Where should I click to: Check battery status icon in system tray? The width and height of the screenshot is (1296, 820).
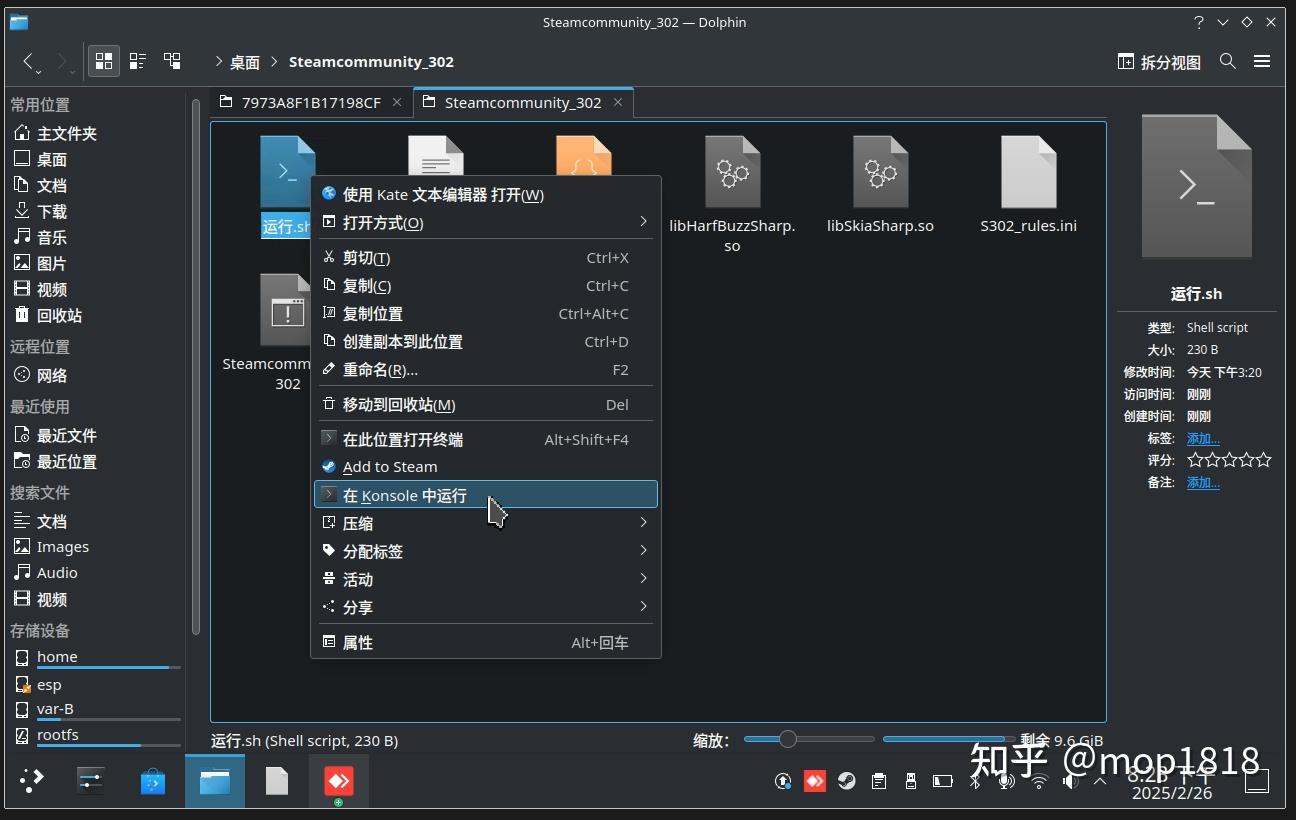tap(941, 781)
